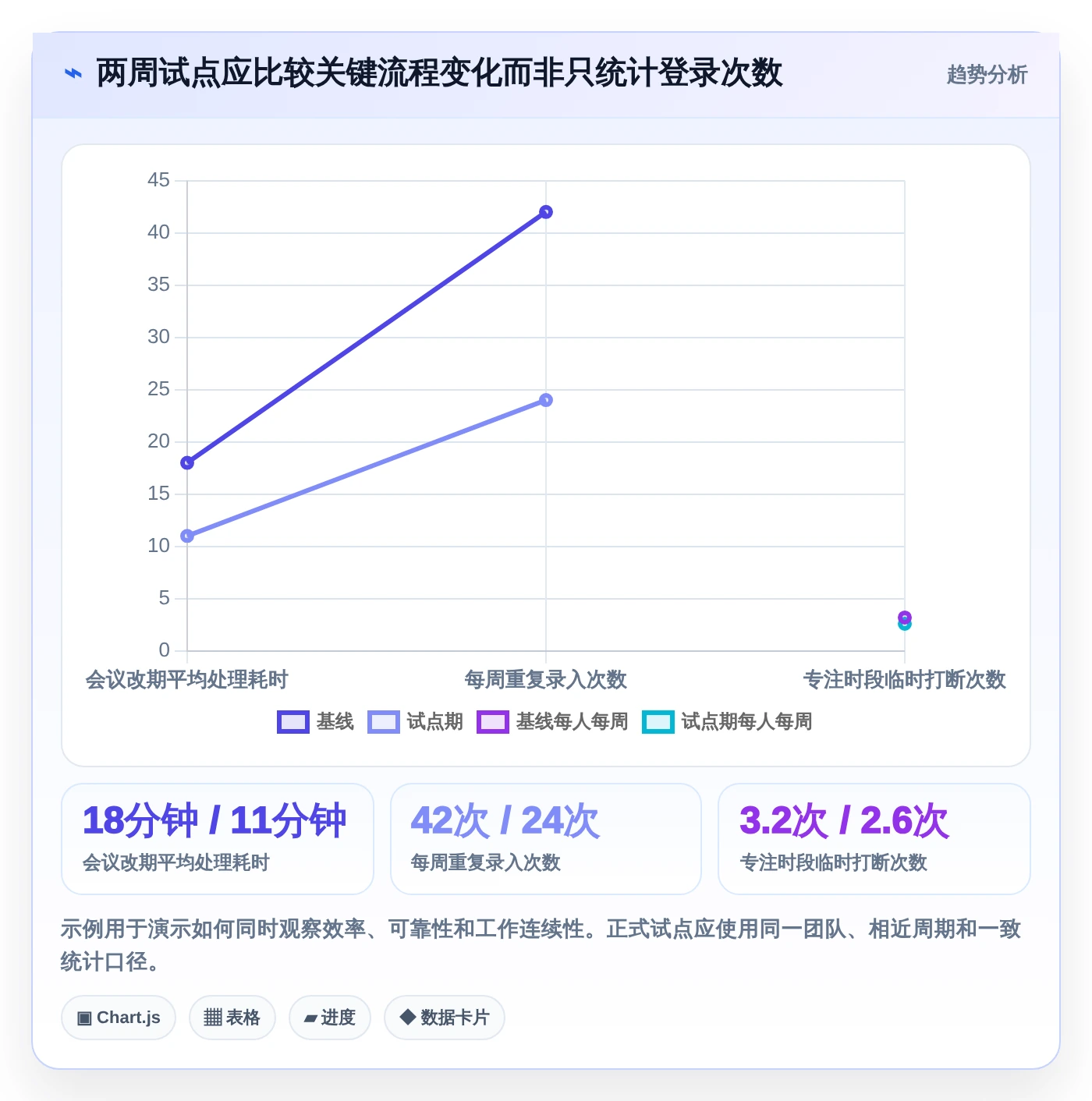Click the description paragraph starting 示例用于演示
The image size is (1092, 1101).
click(x=541, y=945)
